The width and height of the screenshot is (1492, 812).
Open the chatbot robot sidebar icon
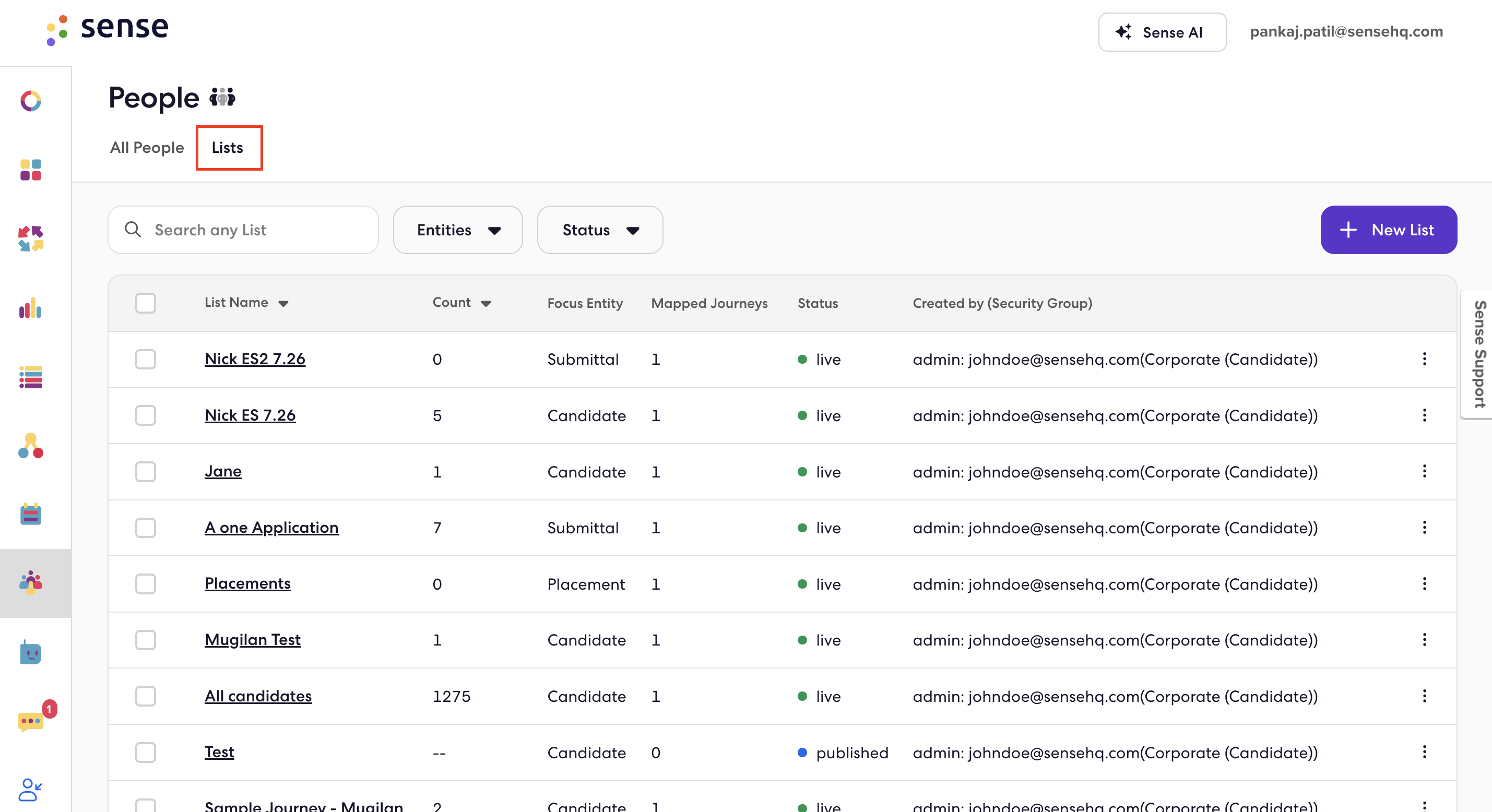point(31,652)
